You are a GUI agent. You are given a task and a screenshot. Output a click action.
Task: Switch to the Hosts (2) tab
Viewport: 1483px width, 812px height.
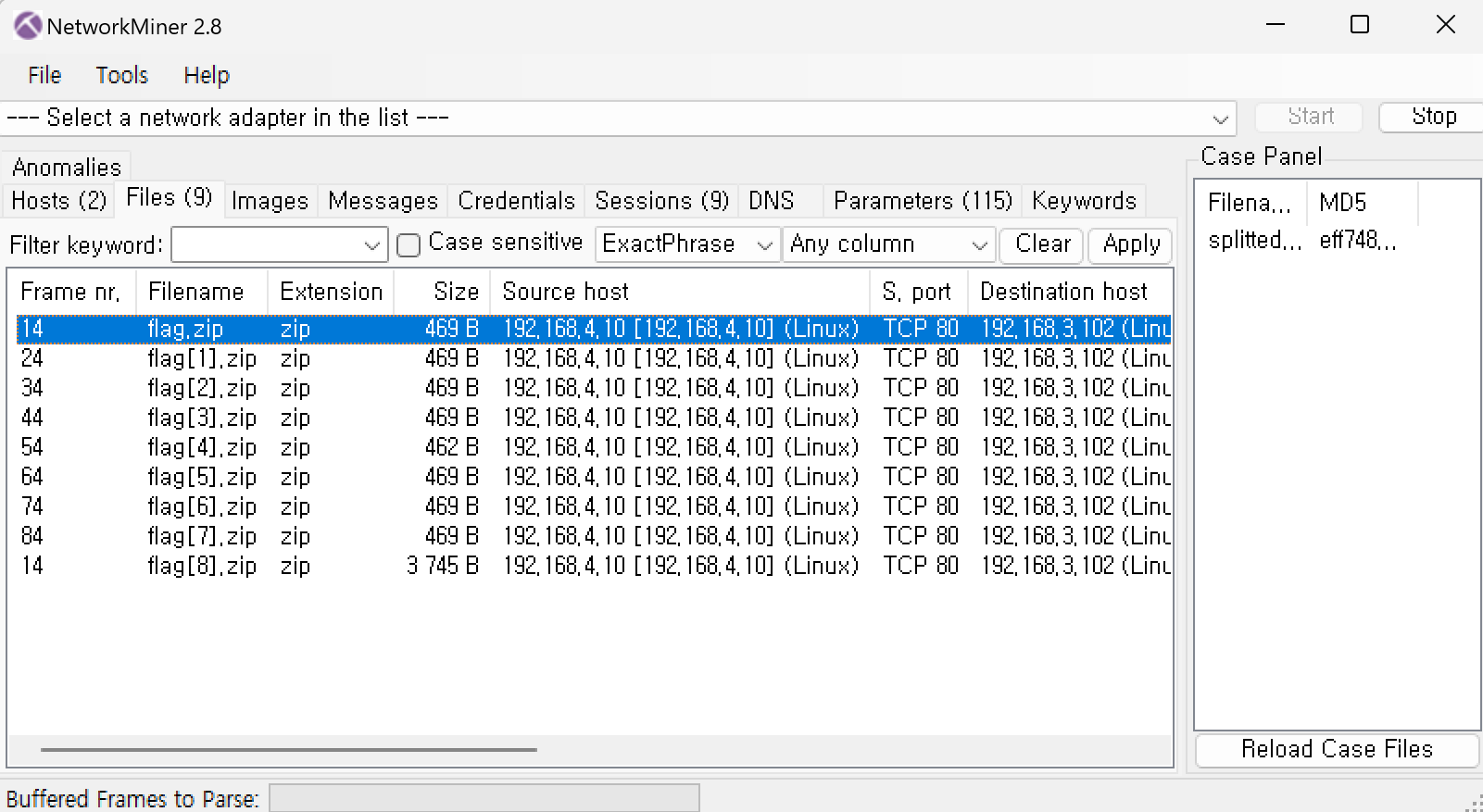click(x=58, y=201)
